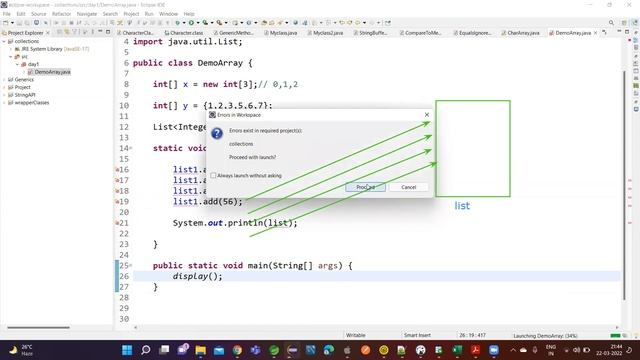Click Project Explorer horizontal scrollbar

tap(38, 327)
